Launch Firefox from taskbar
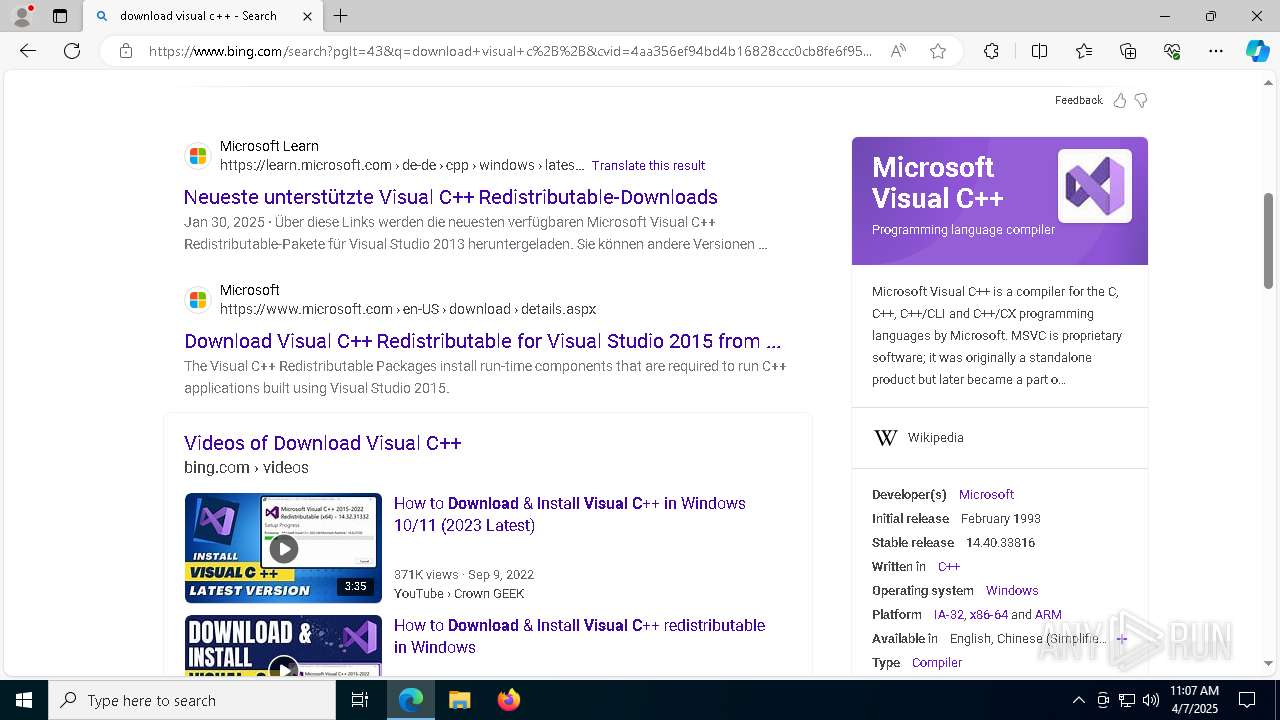This screenshot has width=1280, height=720. (x=508, y=700)
